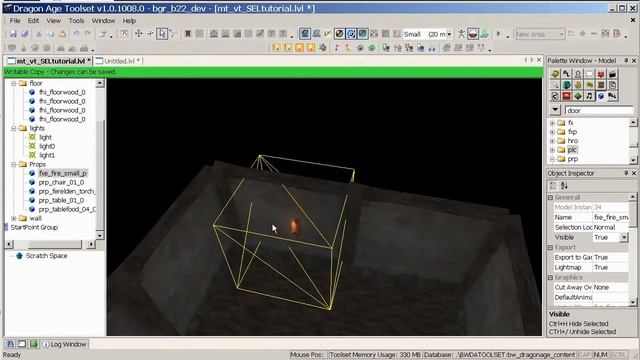This screenshot has width=640, height=360.
Task: Click the green dome icon in lower toolbar
Action: [x=371, y=48]
